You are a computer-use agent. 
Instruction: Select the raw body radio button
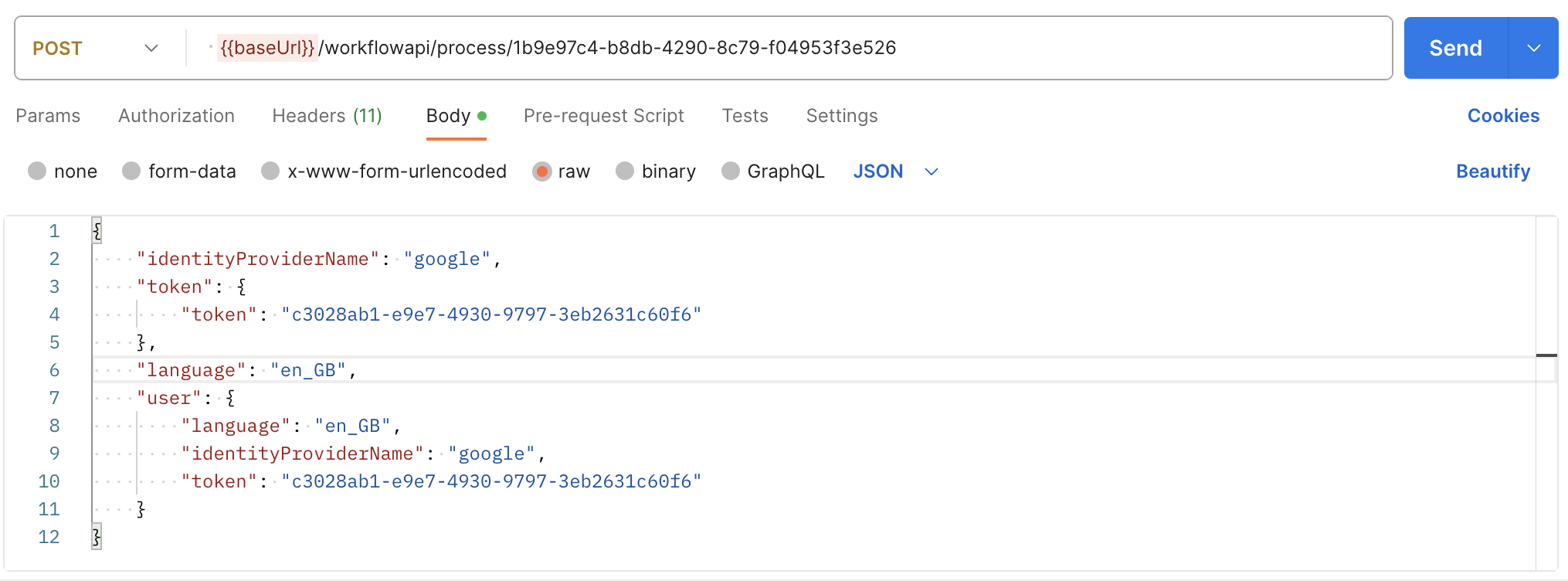tap(542, 171)
